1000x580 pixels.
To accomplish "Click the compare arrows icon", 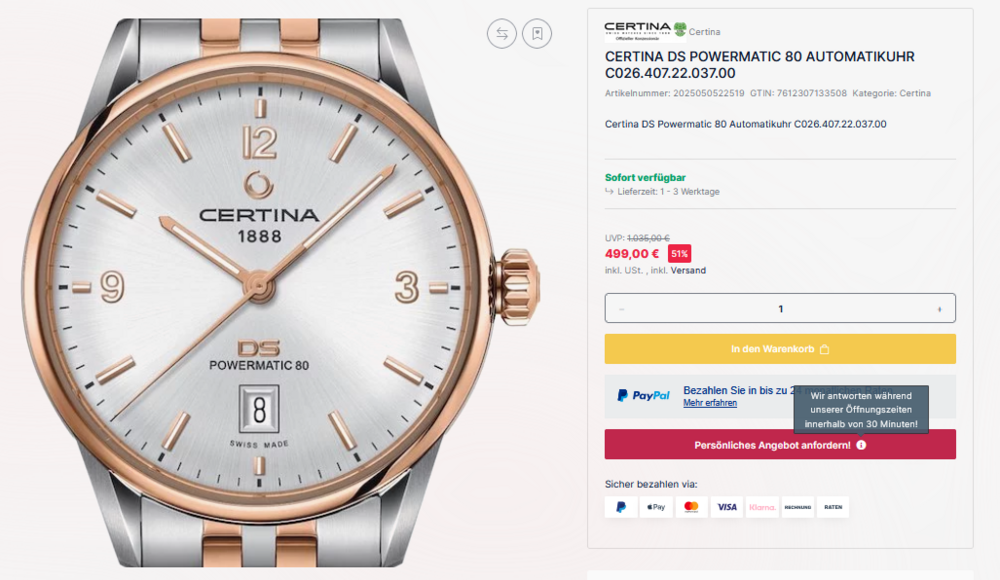I will 501,33.
